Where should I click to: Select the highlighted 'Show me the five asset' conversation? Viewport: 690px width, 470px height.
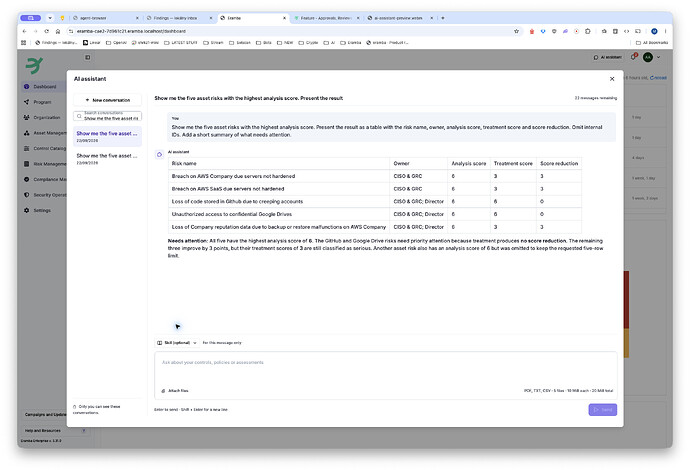[107, 136]
